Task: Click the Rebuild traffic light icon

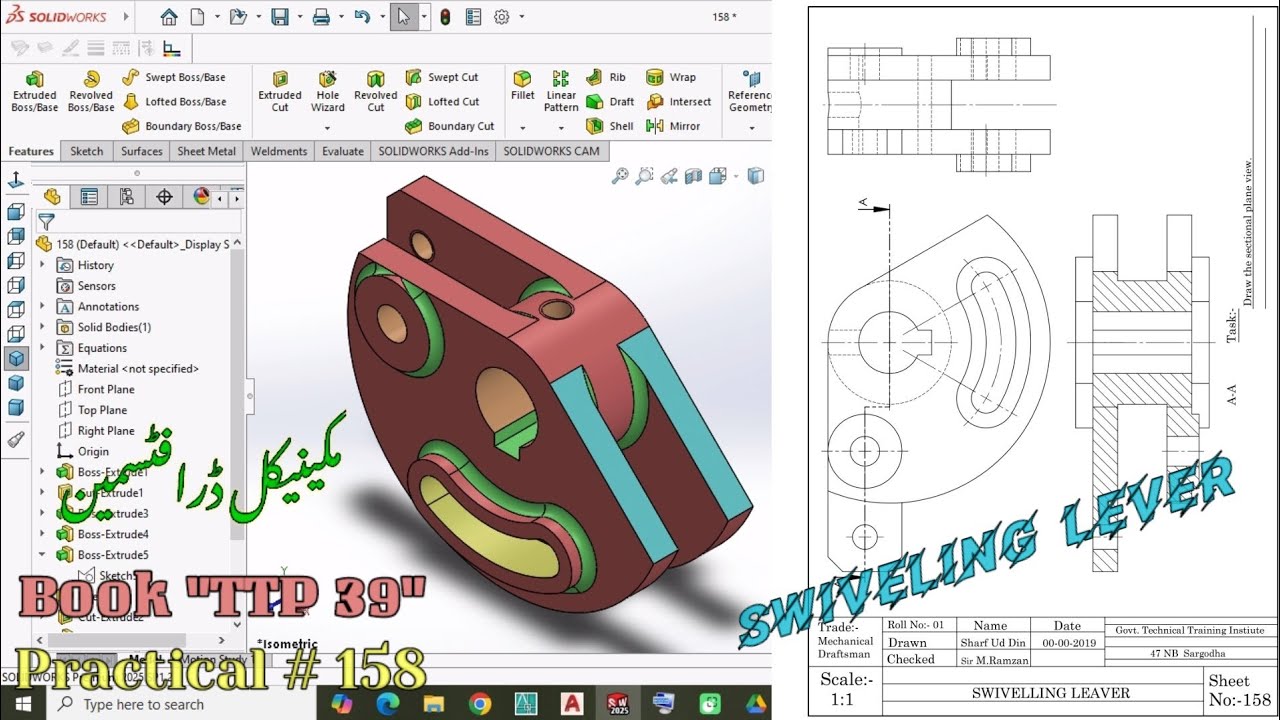Action: click(445, 17)
